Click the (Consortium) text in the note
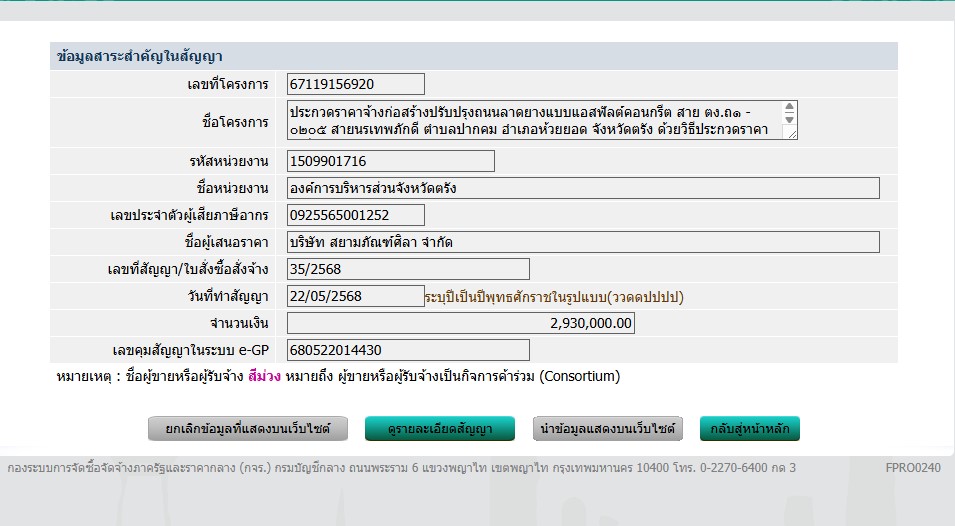 tap(580, 376)
